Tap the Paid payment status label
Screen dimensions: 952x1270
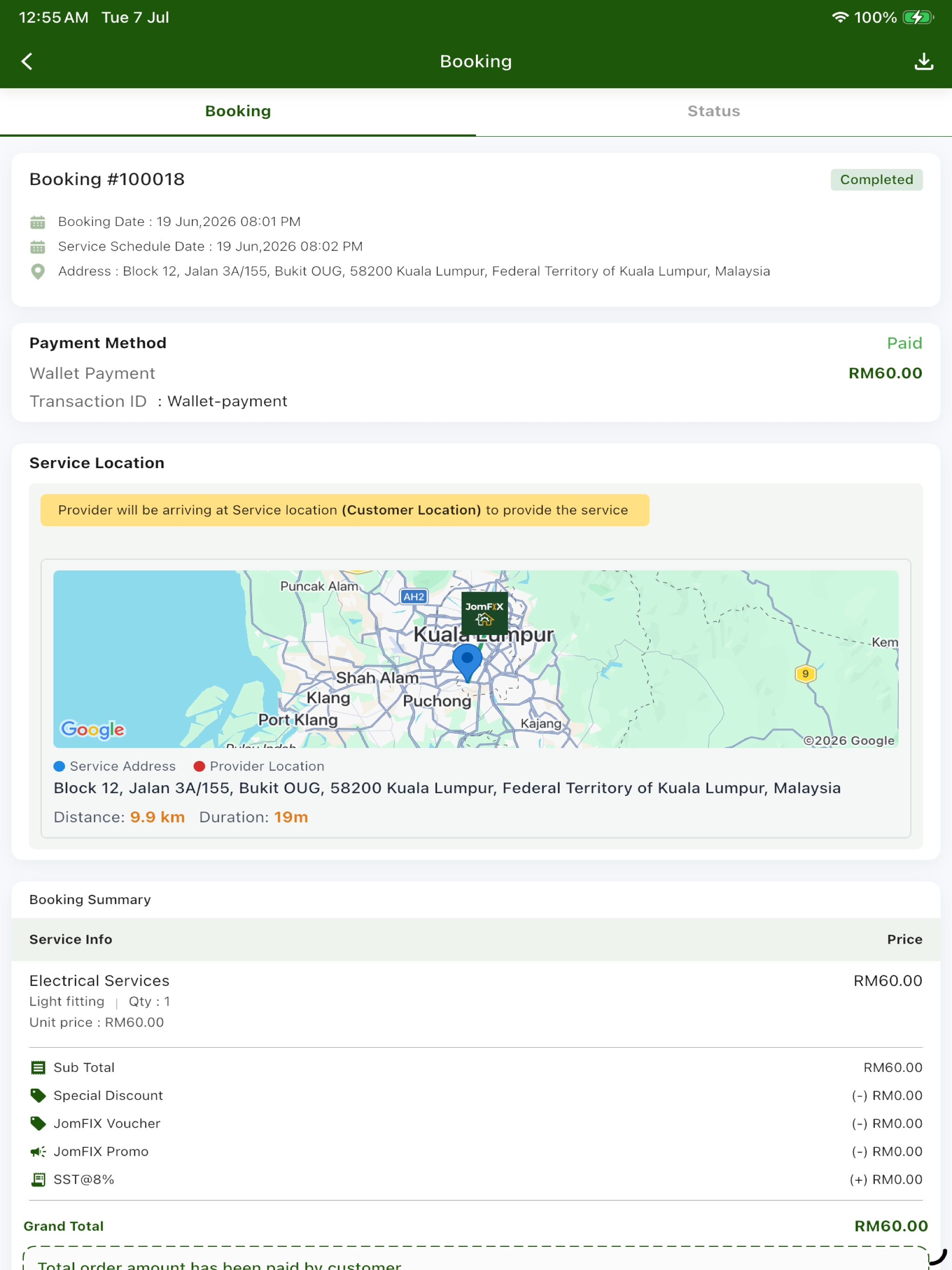(904, 344)
